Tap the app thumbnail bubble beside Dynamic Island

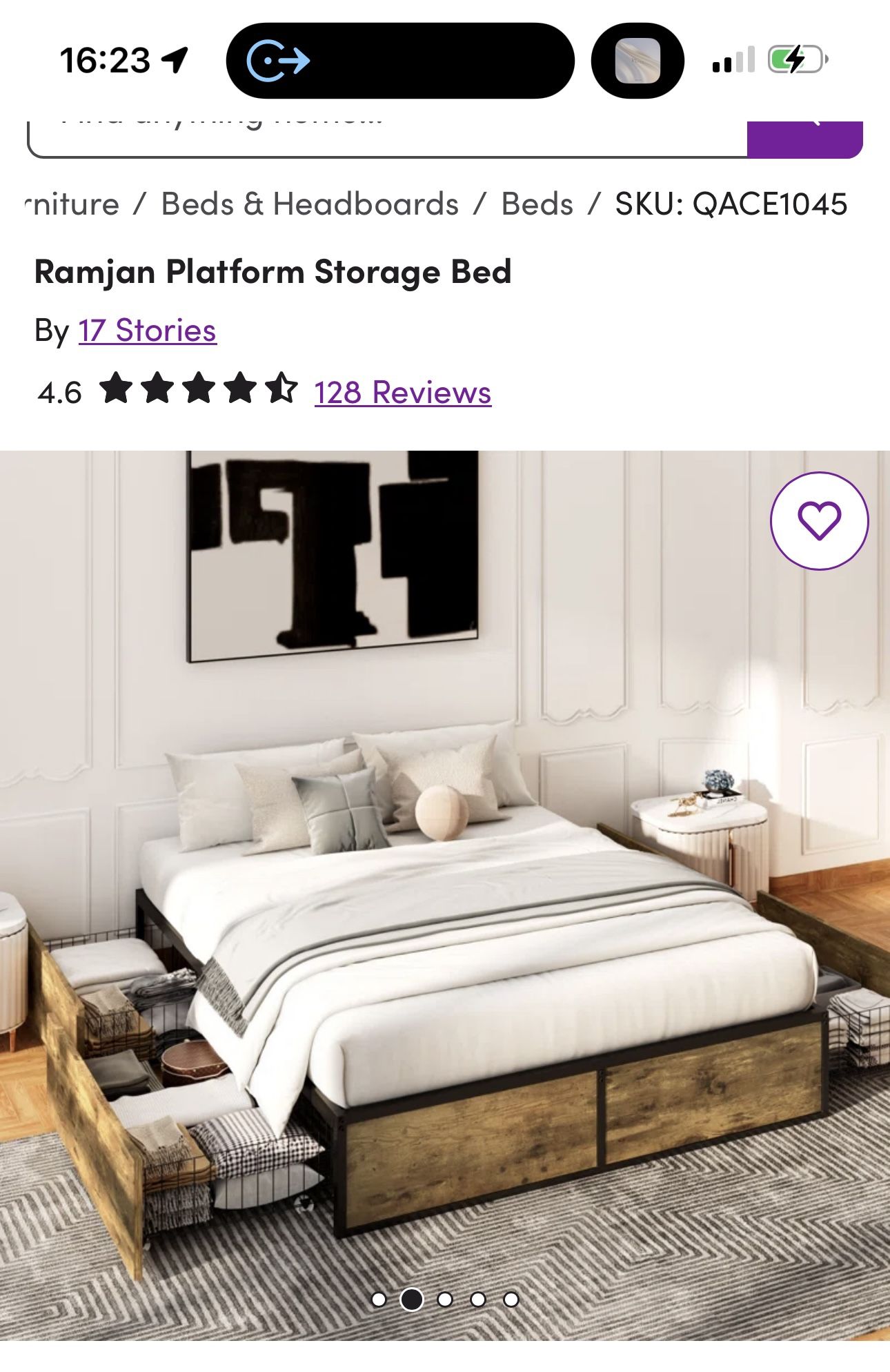pos(637,61)
